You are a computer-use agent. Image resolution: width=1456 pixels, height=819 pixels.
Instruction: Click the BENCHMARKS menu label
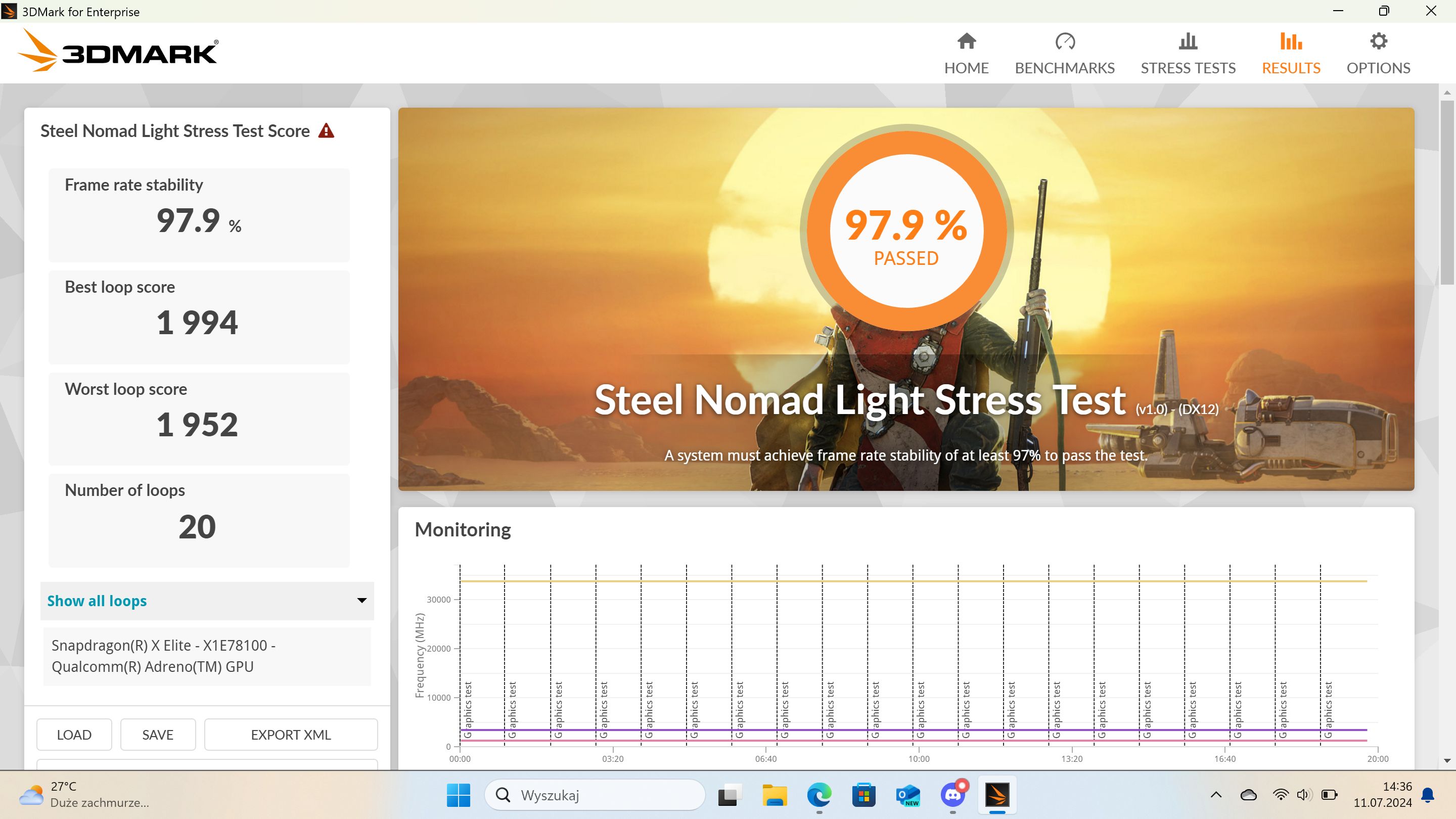click(1065, 68)
